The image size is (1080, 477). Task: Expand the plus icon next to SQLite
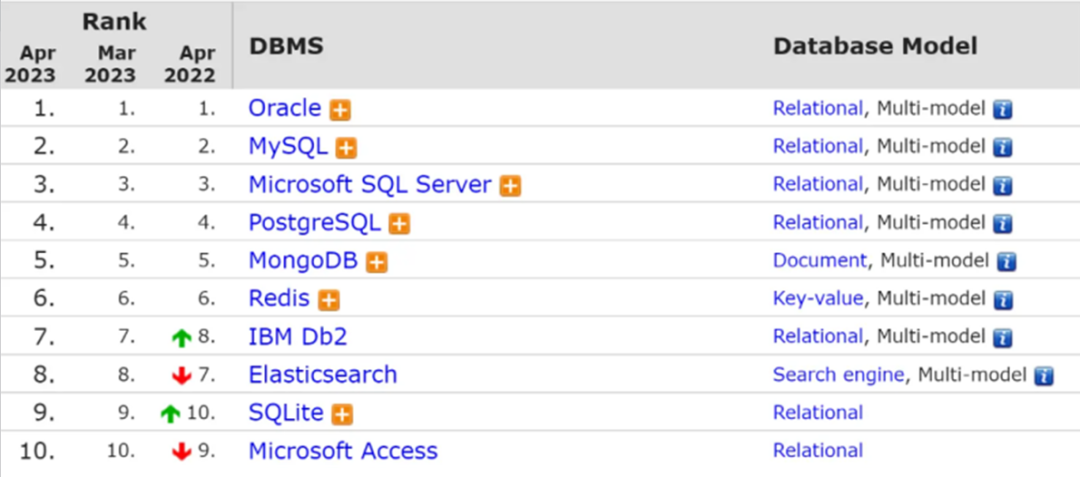(343, 414)
